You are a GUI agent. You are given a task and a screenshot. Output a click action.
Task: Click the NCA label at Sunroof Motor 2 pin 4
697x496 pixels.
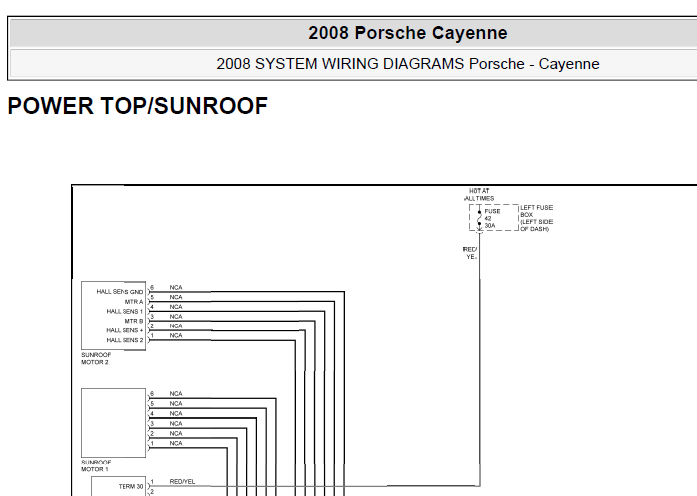176,307
